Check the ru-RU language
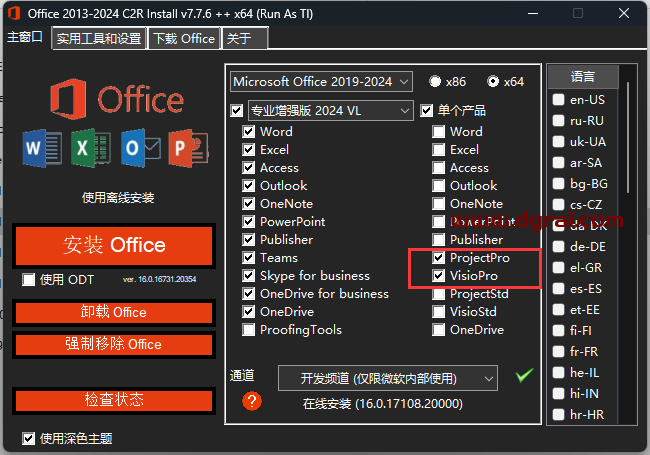Image resolution: width=650 pixels, height=455 pixels. click(558, 121)
